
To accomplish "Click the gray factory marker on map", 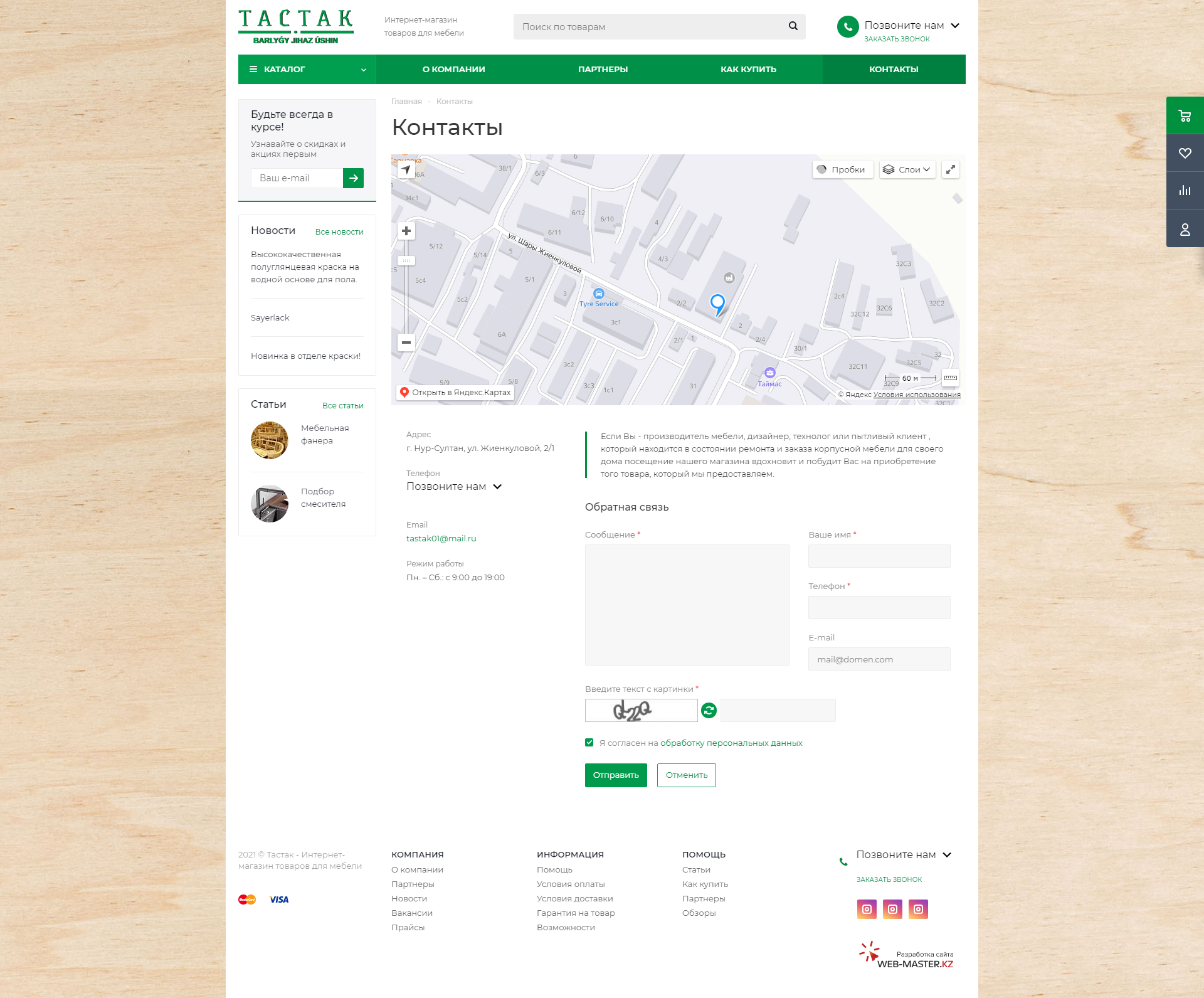I will [729, 278].
